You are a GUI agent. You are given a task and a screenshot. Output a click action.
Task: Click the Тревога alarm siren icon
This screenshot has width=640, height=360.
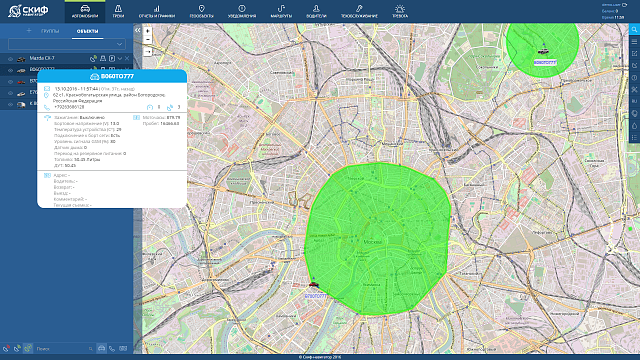coord(400,9)
